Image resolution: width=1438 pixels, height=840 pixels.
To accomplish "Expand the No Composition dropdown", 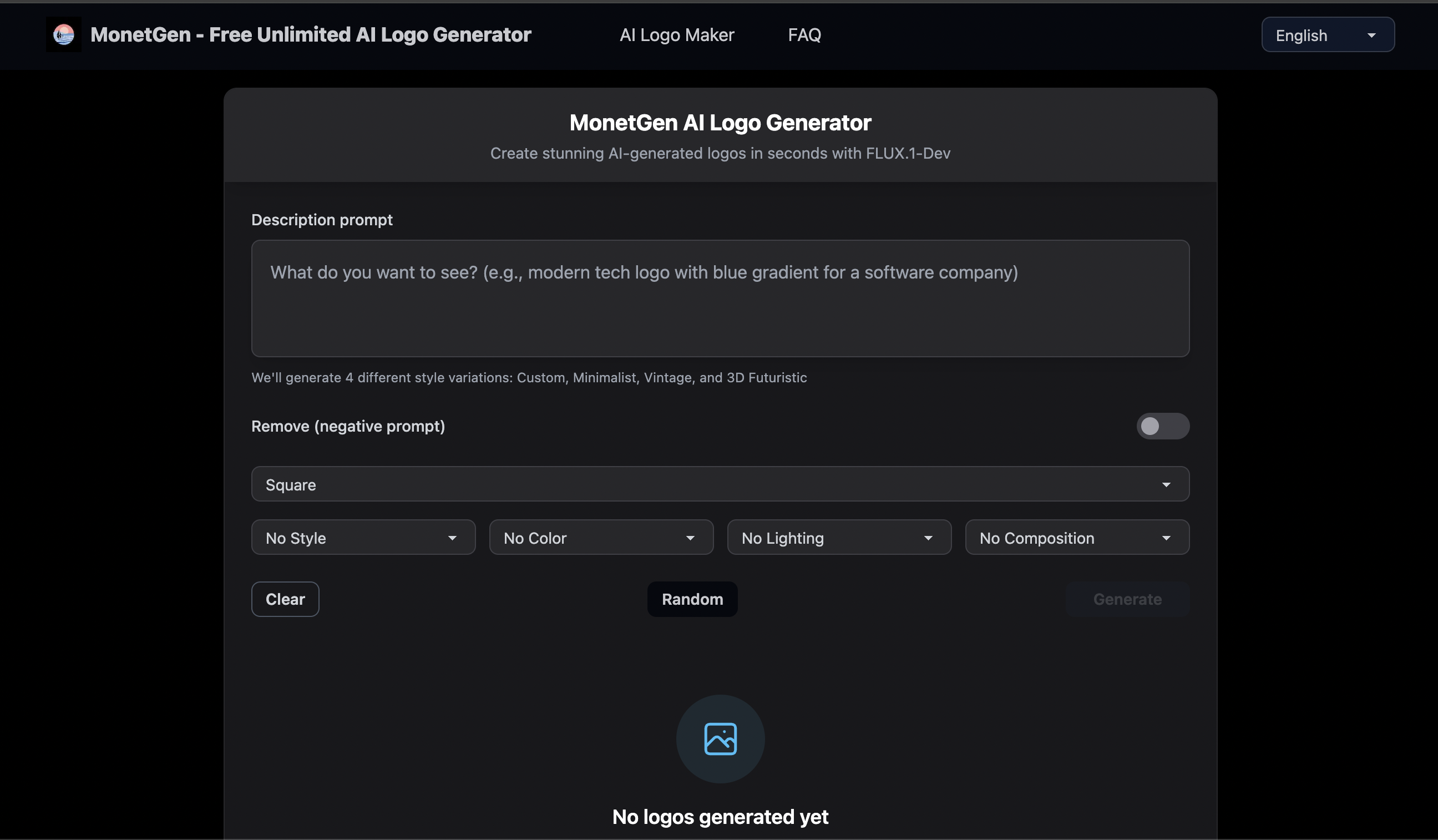I will point(1077,538).
